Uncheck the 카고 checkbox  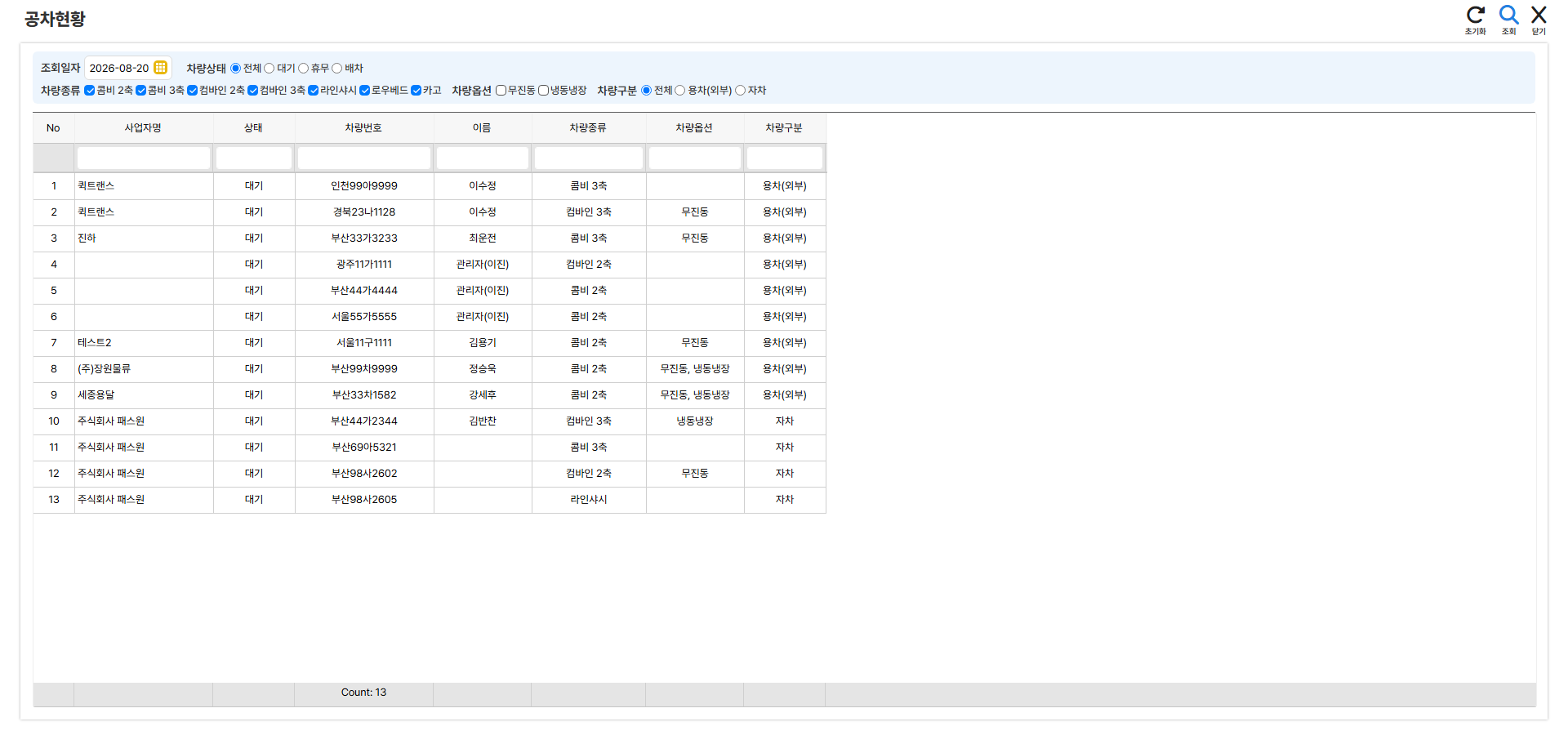pos(416,91)
